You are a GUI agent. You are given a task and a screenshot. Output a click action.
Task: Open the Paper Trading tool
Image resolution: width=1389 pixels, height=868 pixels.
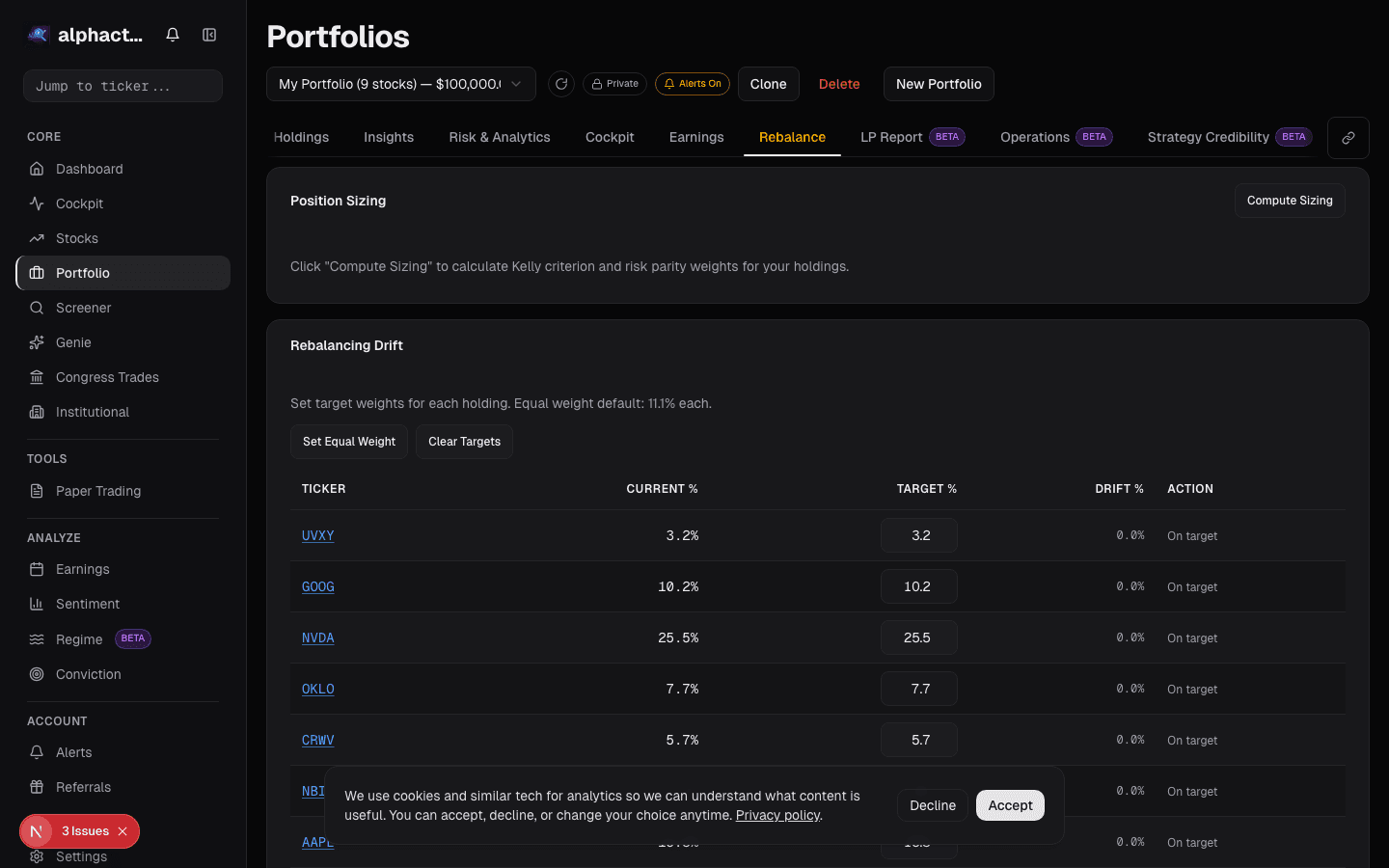96,491
